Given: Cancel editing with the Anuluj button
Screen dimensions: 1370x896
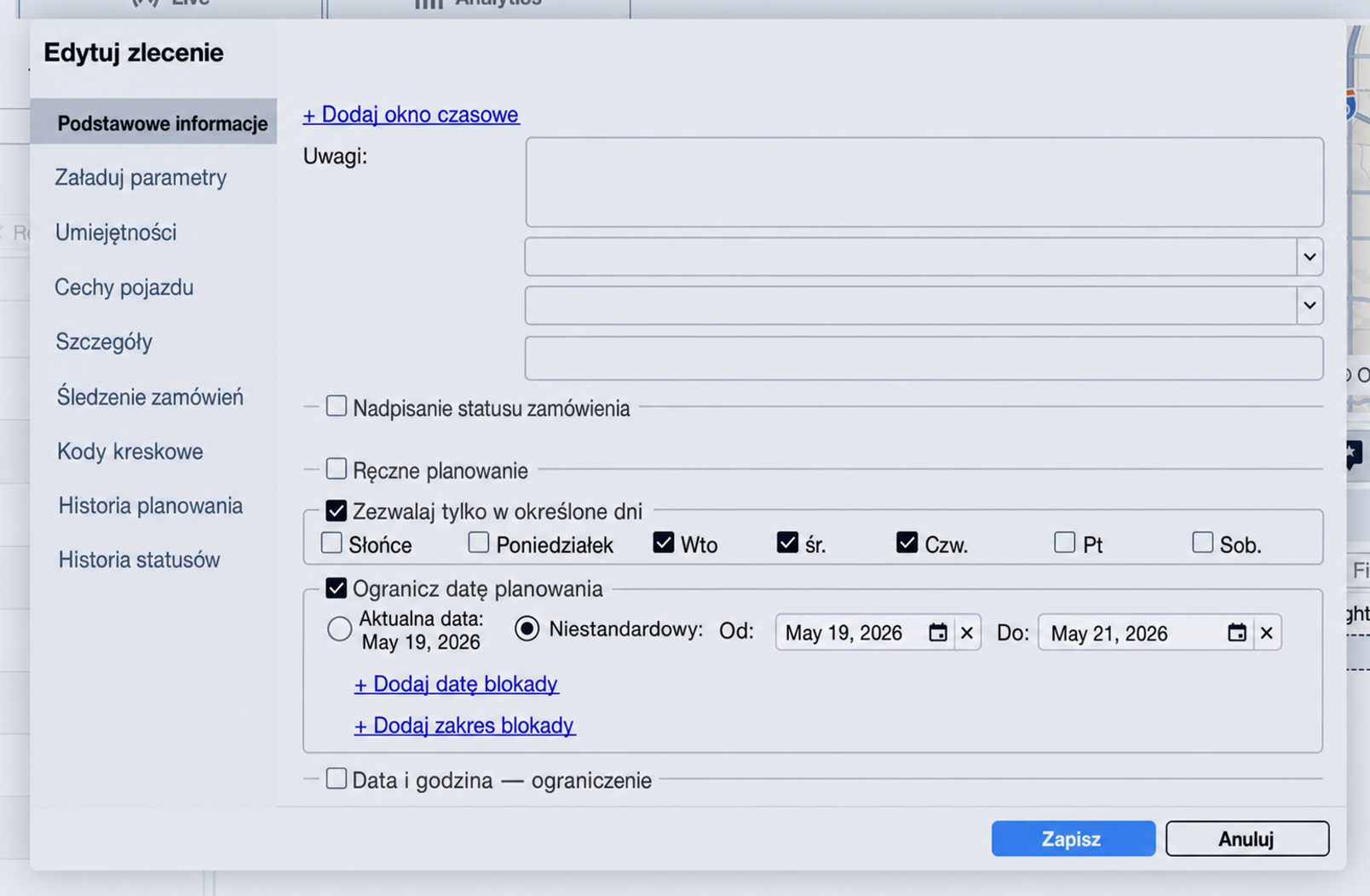Looking at the screenshot, I should (1247, 839).
